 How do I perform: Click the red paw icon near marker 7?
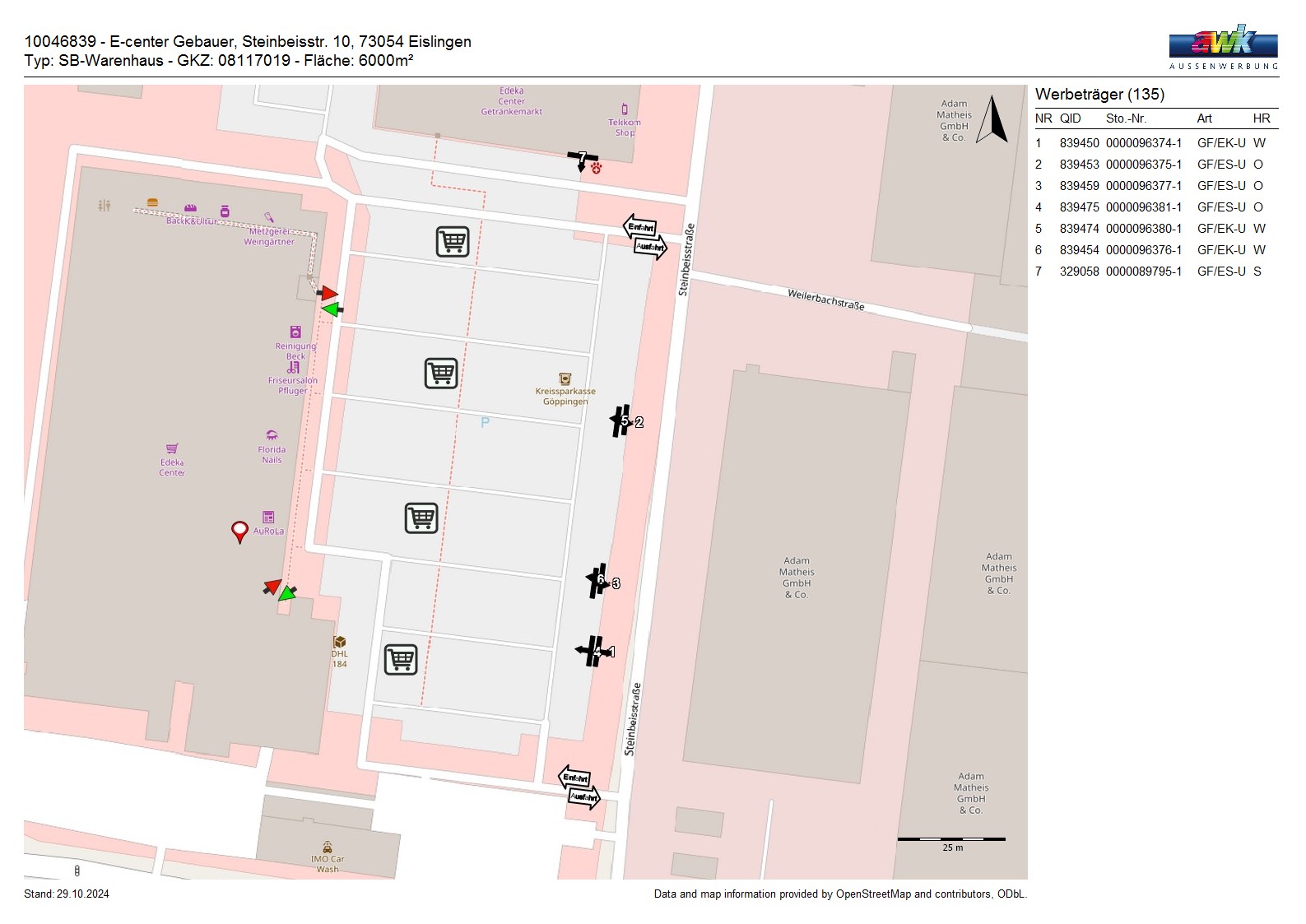click(x=597, y=168)
